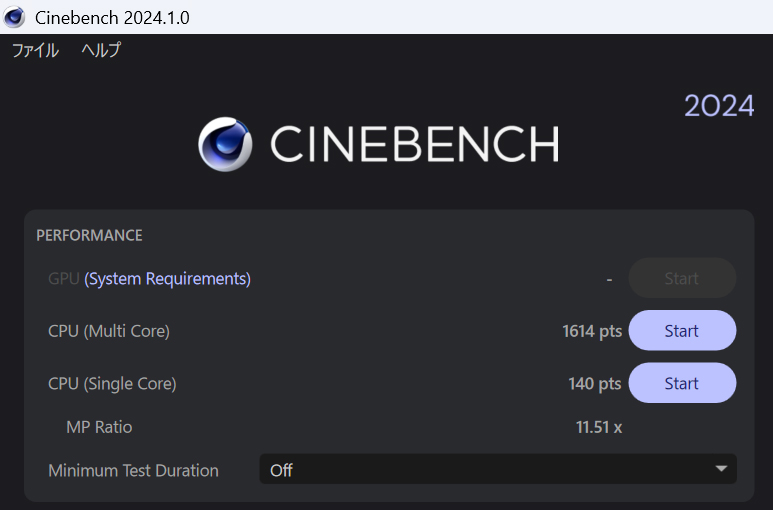This screenshot has height=510, width=773.
Task: Click the Minimum Test Duration label
Action: click(x=134, y=471)
